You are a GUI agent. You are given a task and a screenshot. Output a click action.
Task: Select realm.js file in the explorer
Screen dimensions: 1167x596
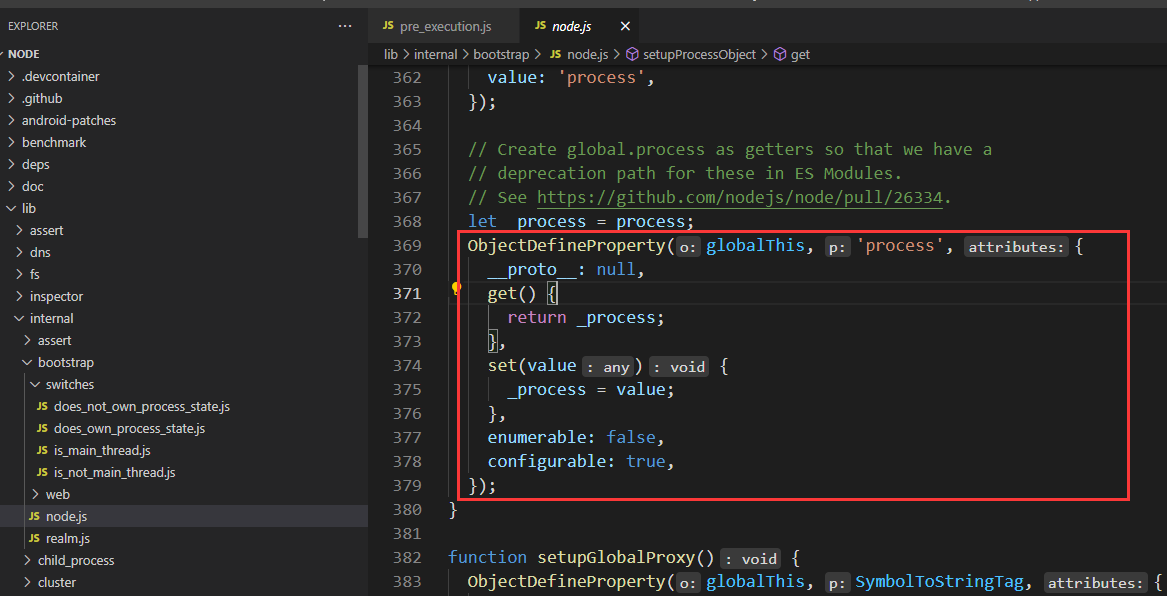(x=68, y=539)
